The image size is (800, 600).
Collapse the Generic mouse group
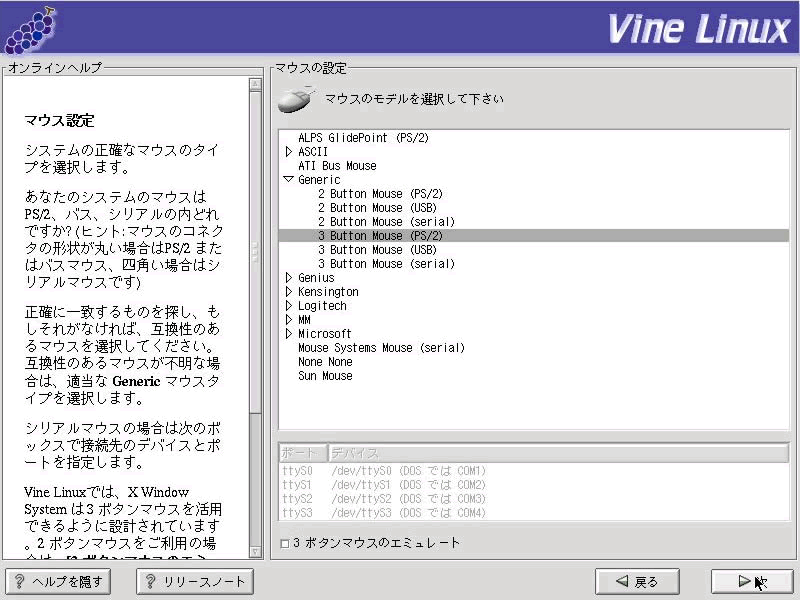pyautogui.click(x=289, y=179)
